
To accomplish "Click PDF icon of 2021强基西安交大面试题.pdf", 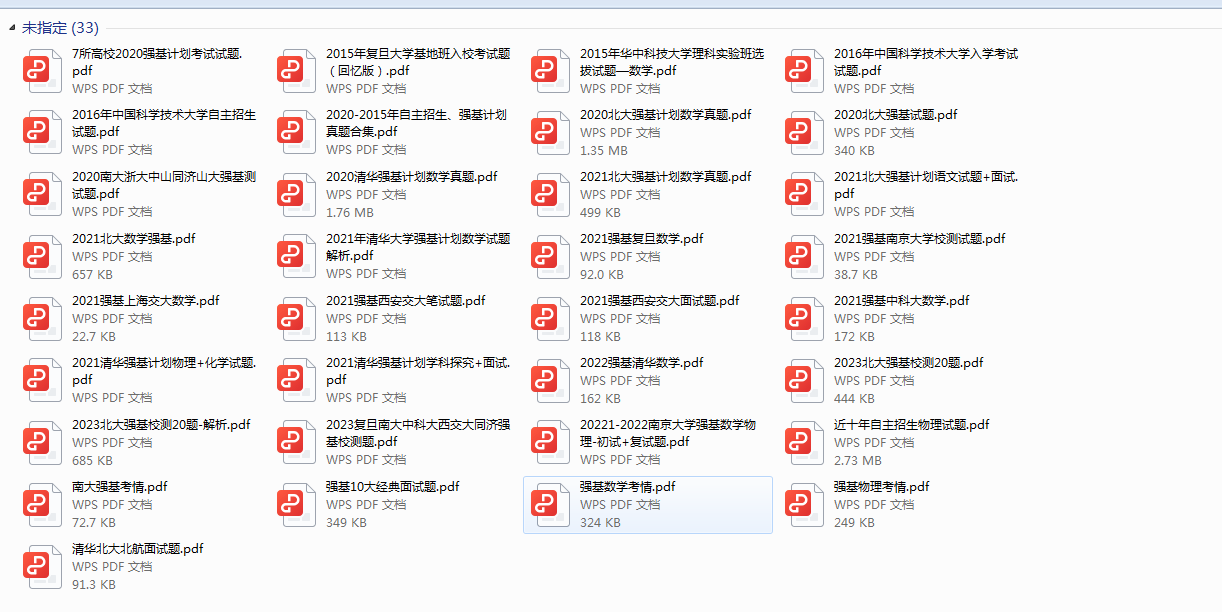I will [x=550, y=319].
